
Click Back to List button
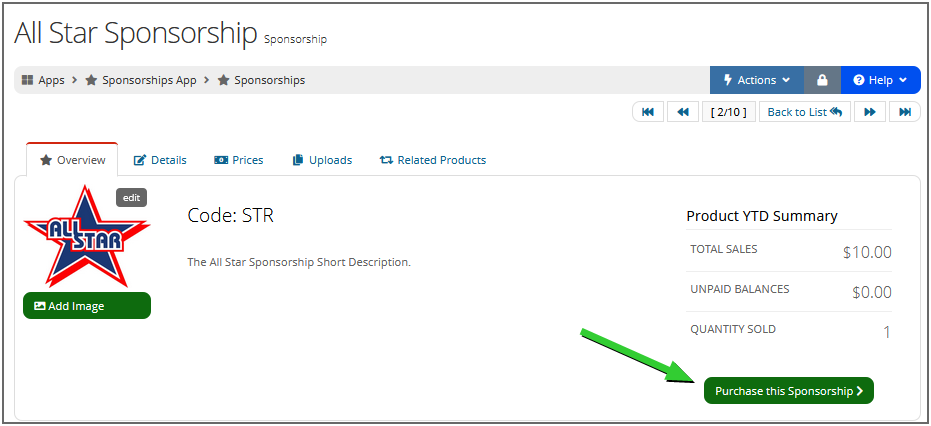tap(805, 112)
